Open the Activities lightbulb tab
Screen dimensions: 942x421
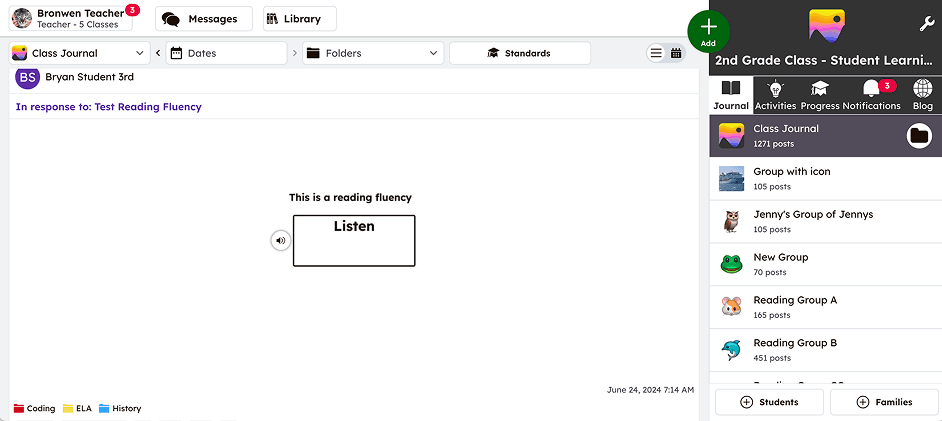tap(775, 94)
